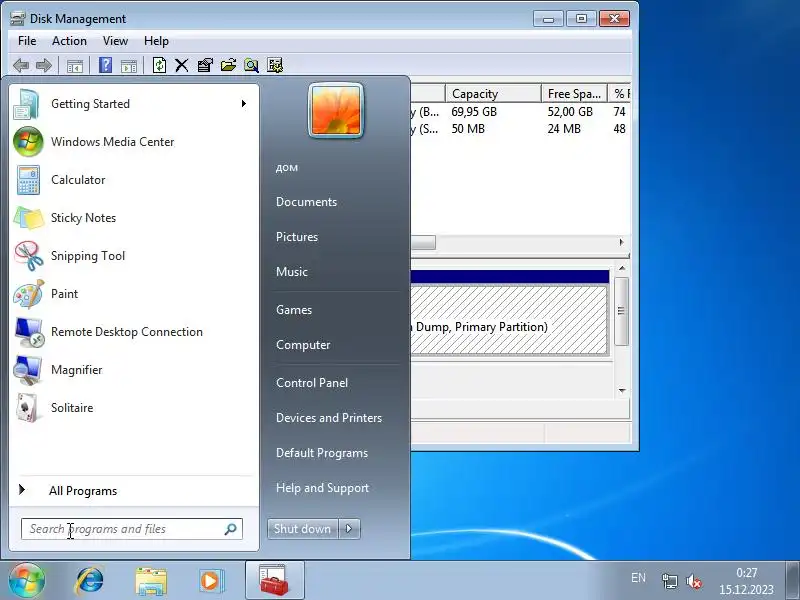Click the 52,00 GB free space cell
The width and height of the screenshot is (800, 600).
(570, 112)
